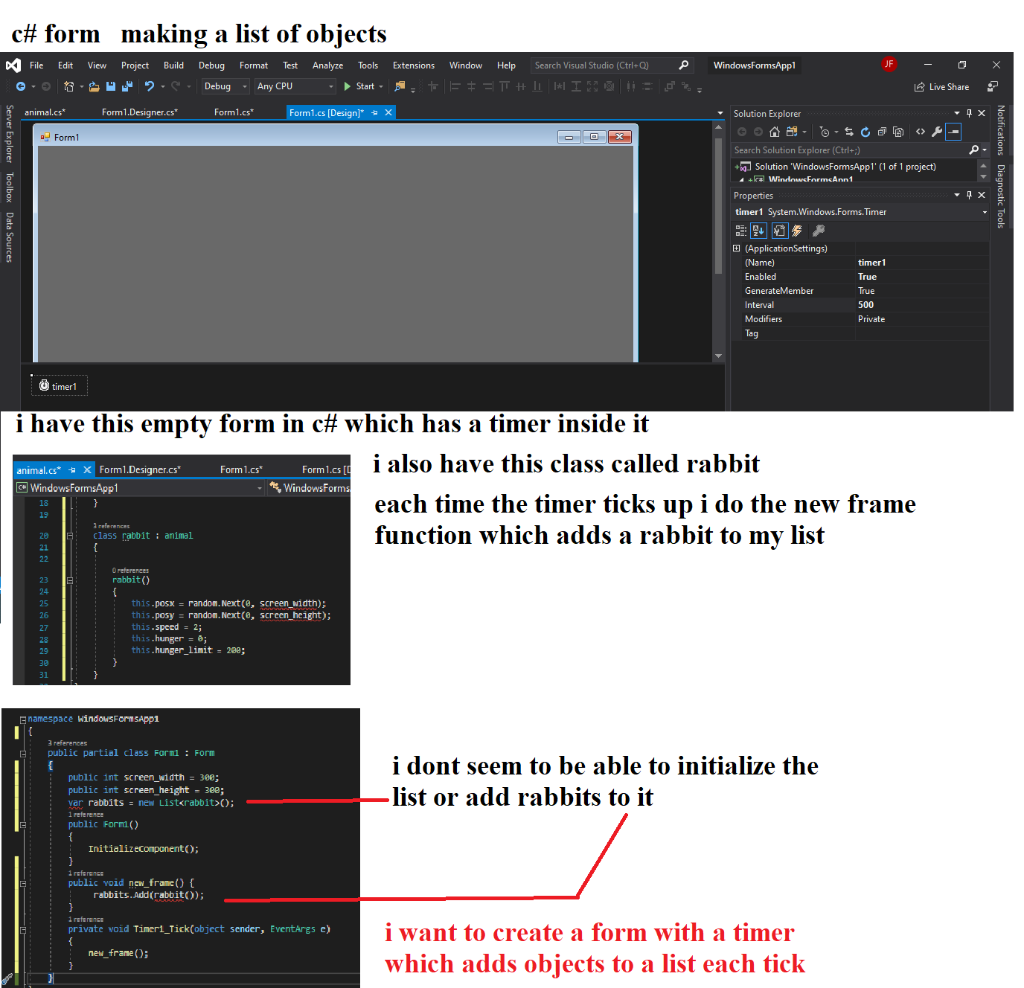This screenshot has height=988, width=1024.
Task: Click the Alphabetical sort icon in Properties
Action: (758, 230)
